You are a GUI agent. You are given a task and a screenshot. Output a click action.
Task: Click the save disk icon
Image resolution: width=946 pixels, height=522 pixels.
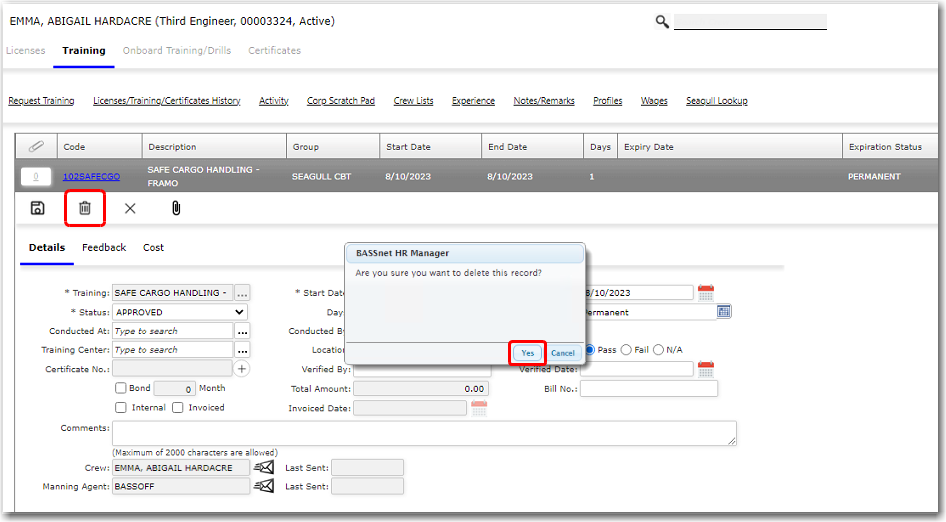tap(37, 208)
